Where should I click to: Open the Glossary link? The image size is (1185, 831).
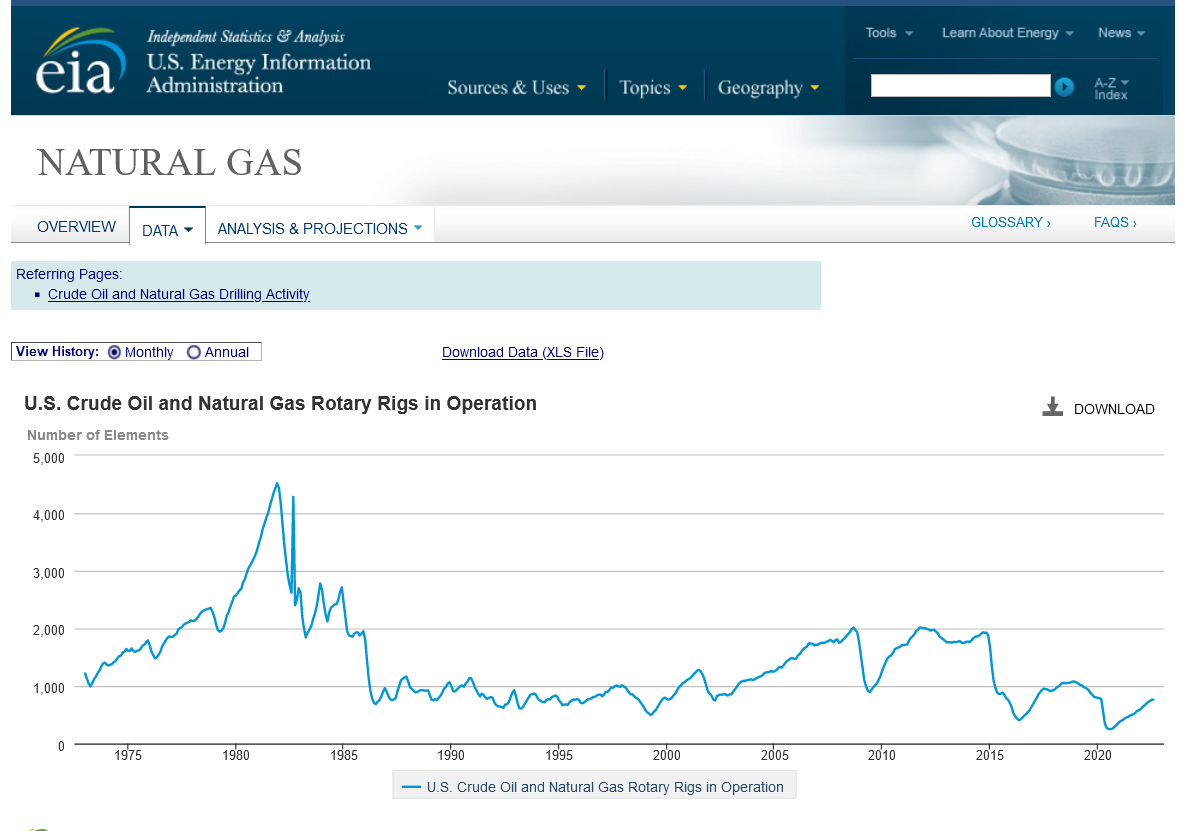pyautogui.click(x=1010, y=222)
